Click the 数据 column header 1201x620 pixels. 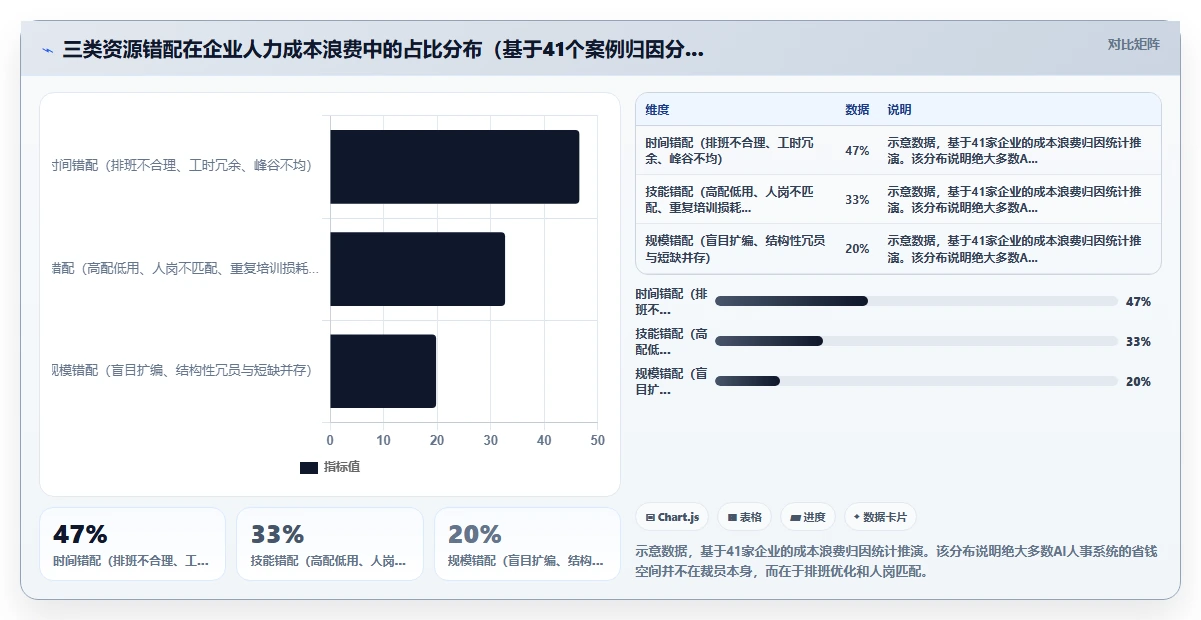pyautogui.click(x=857, y=109)
